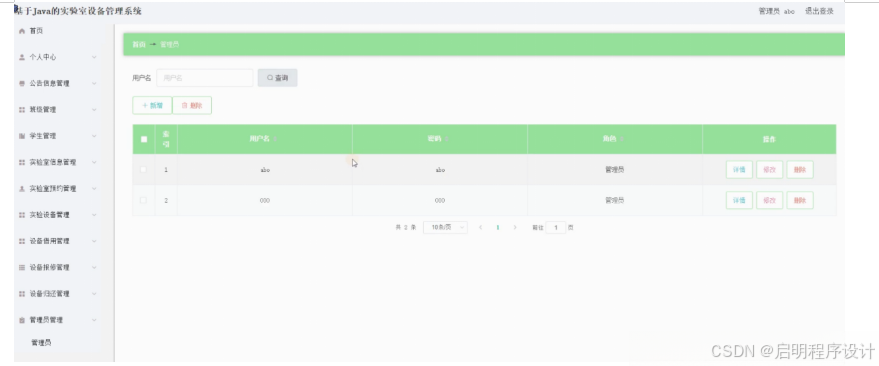Screen dimensions: 879x366
Task: Click the icon beside 公告信息管理
Action: (x=22, y=84)
